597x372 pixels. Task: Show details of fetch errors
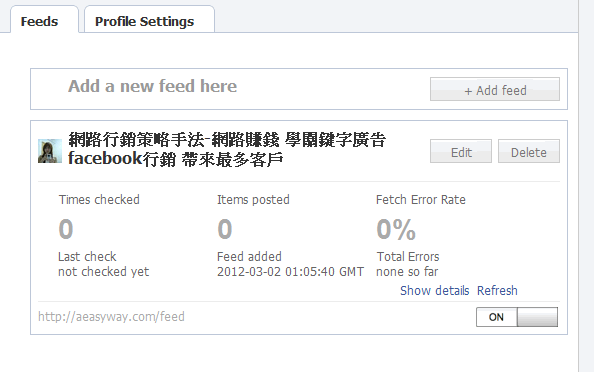pyautogui.click(x=434, y=291)
